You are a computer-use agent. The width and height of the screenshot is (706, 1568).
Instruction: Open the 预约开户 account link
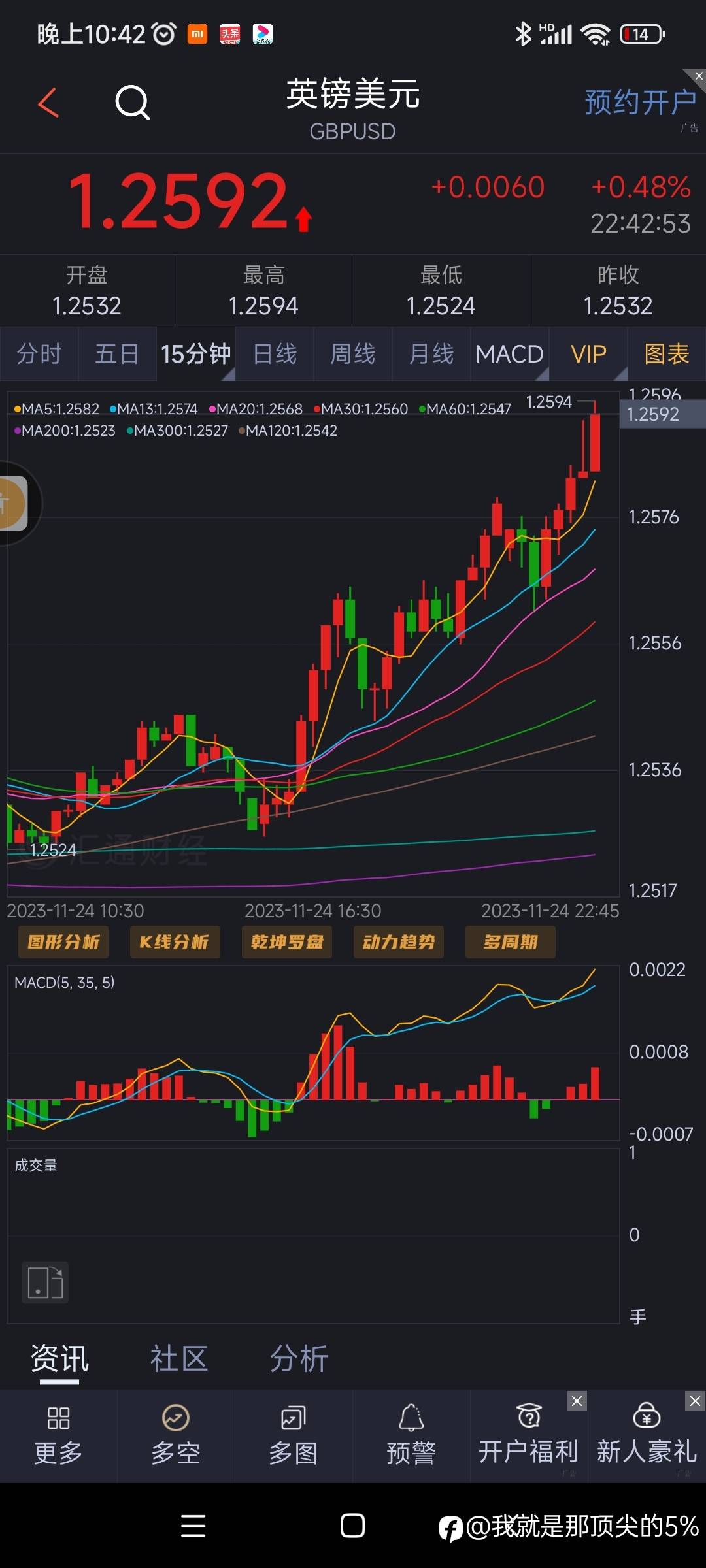pyautogui.click(x=640, y=103)
